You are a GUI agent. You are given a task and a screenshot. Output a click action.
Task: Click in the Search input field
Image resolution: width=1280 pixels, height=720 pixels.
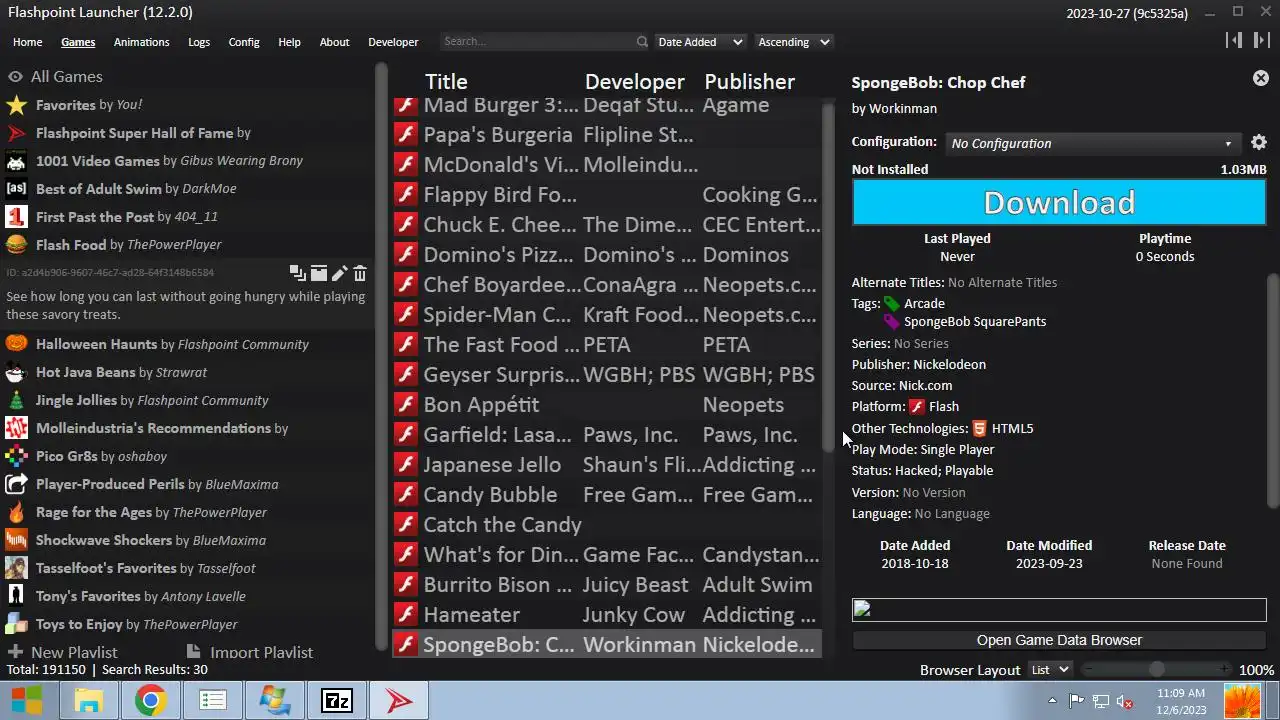[538, 42]
